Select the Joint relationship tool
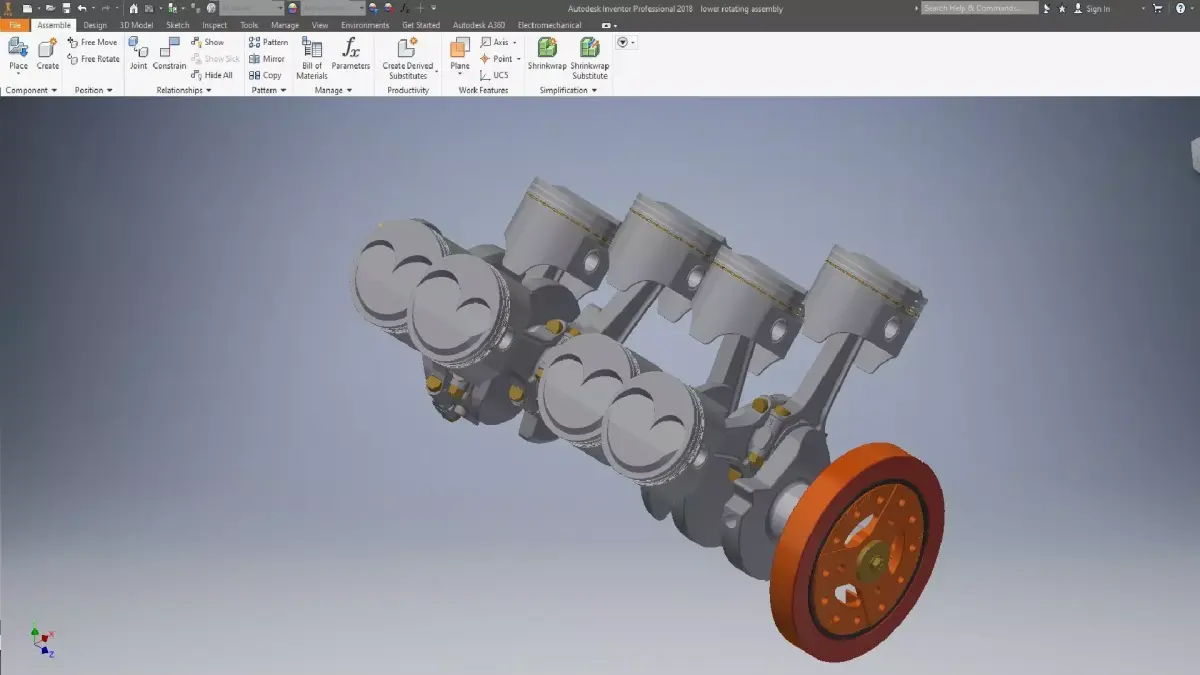The height and width of the screenshot is (675, 1200). (138, 53)
